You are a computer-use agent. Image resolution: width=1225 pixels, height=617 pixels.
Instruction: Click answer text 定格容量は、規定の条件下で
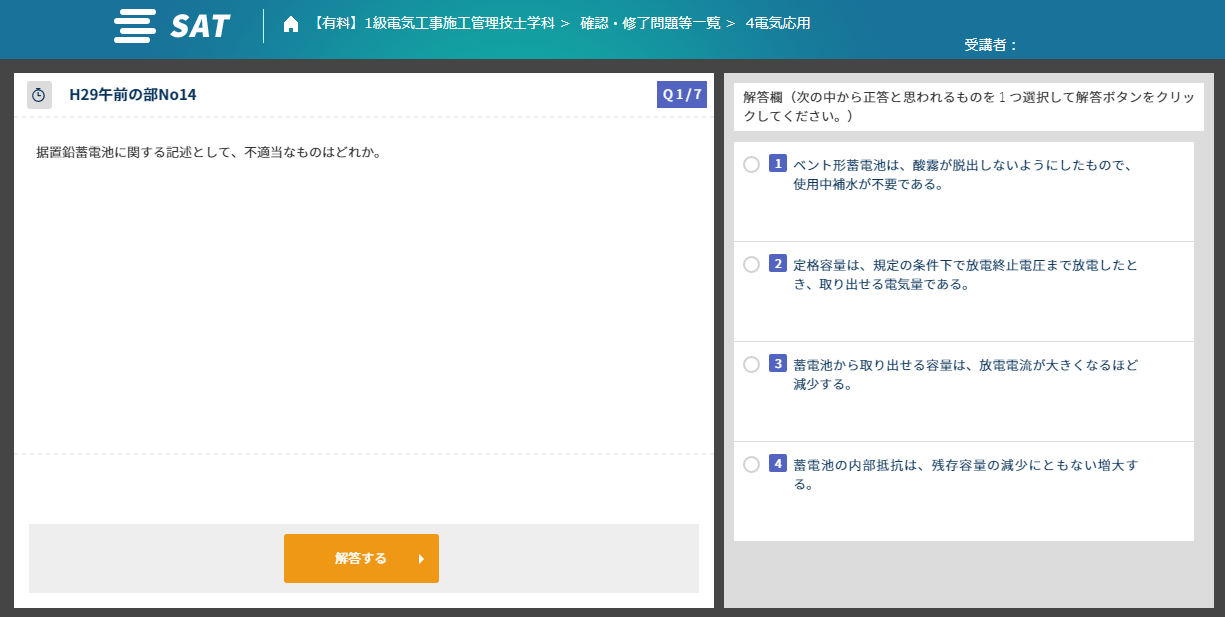(965, 274)
